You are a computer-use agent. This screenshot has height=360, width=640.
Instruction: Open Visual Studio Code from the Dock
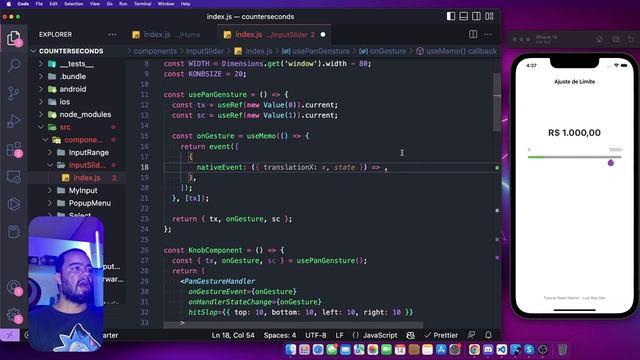pyautogui.click(x=502, y=349)
